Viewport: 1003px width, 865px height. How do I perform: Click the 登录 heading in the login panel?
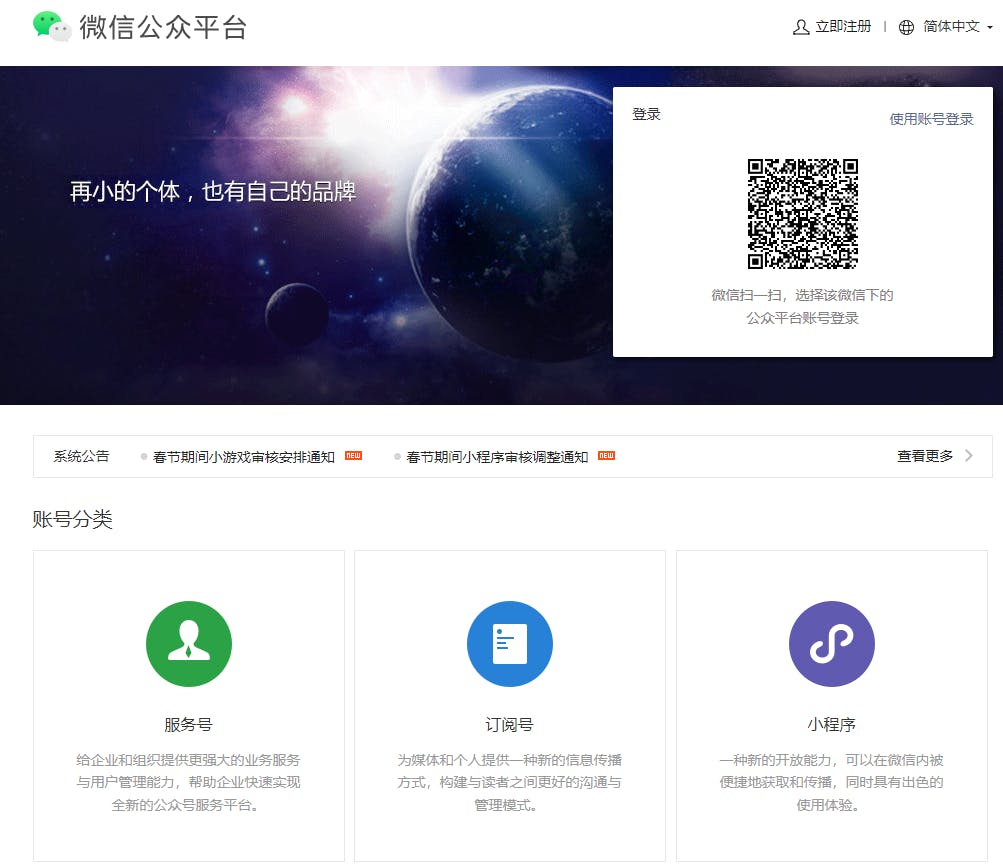[646, 115]
